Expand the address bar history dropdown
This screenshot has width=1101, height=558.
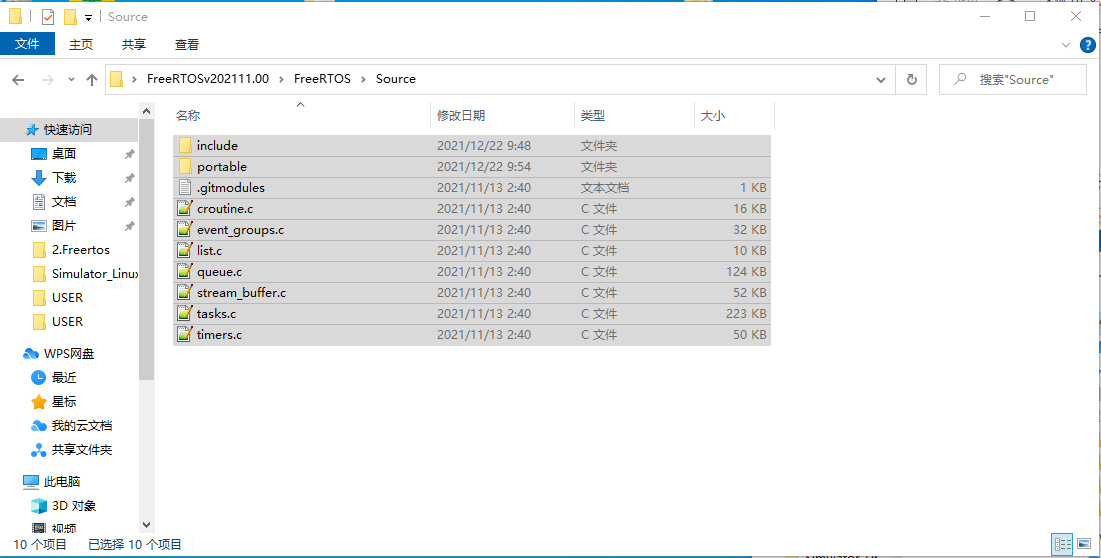tap(881, 79)
